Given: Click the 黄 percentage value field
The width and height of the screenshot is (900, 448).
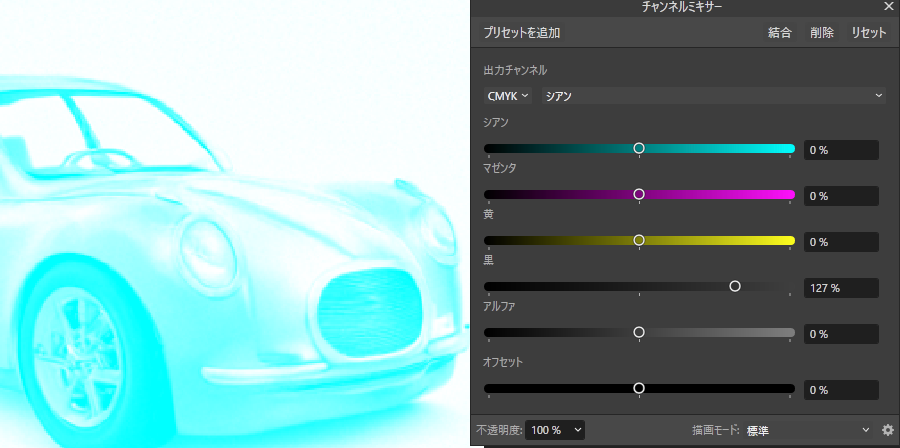Looking at the screenshot, I should click(x=841, y=241).
